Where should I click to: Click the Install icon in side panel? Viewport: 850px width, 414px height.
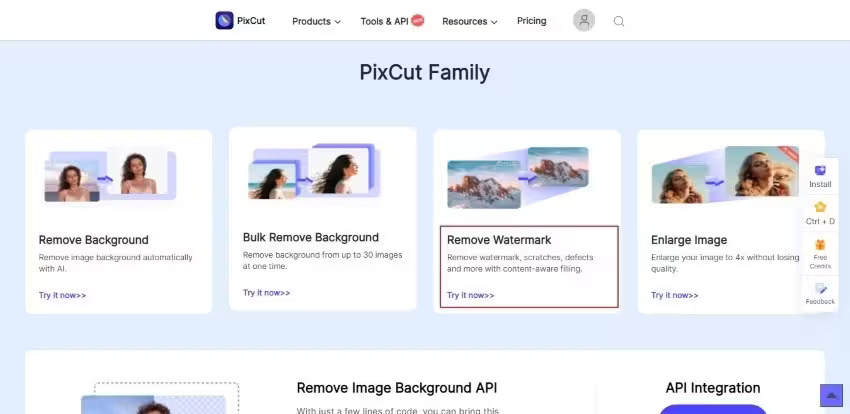click(x=820, y=170)
